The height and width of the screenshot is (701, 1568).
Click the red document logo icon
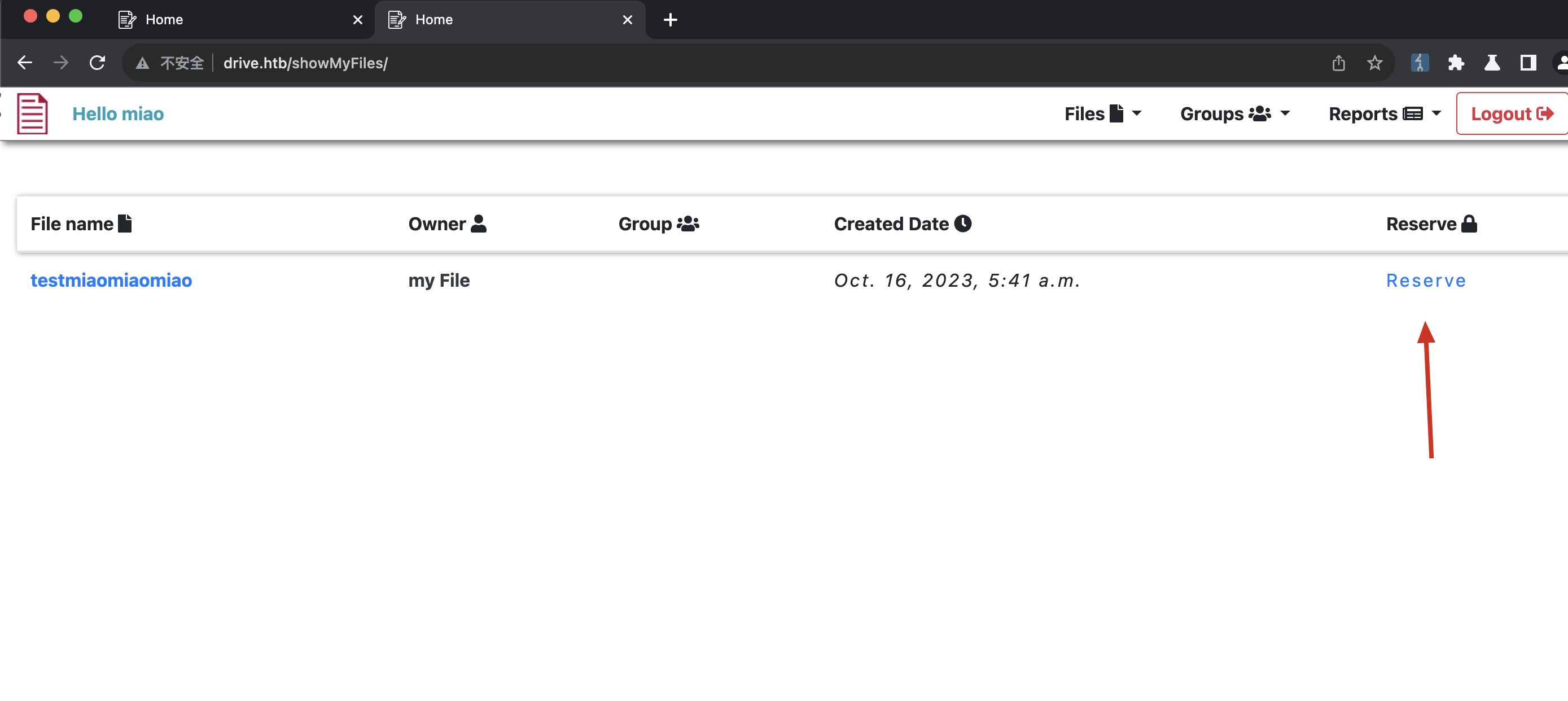pos(32,114)
